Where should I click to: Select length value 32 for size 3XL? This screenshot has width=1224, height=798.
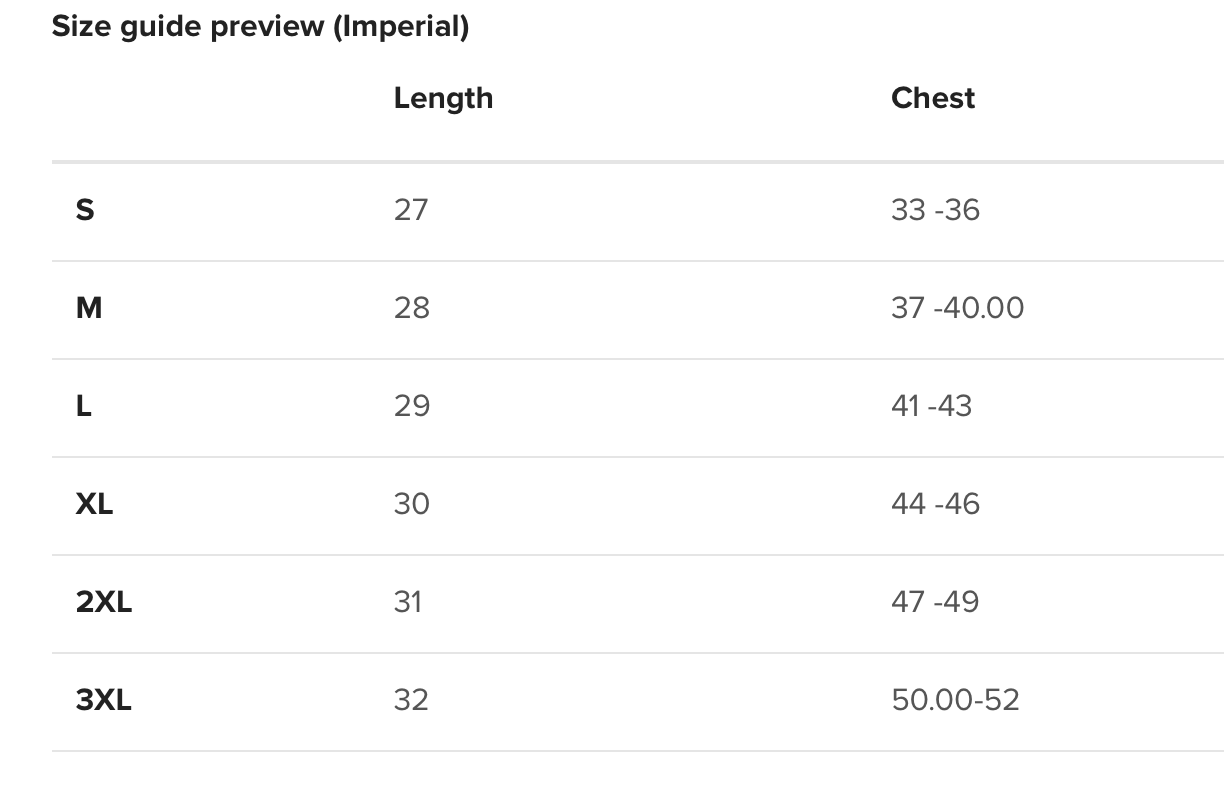click(411, 700)
